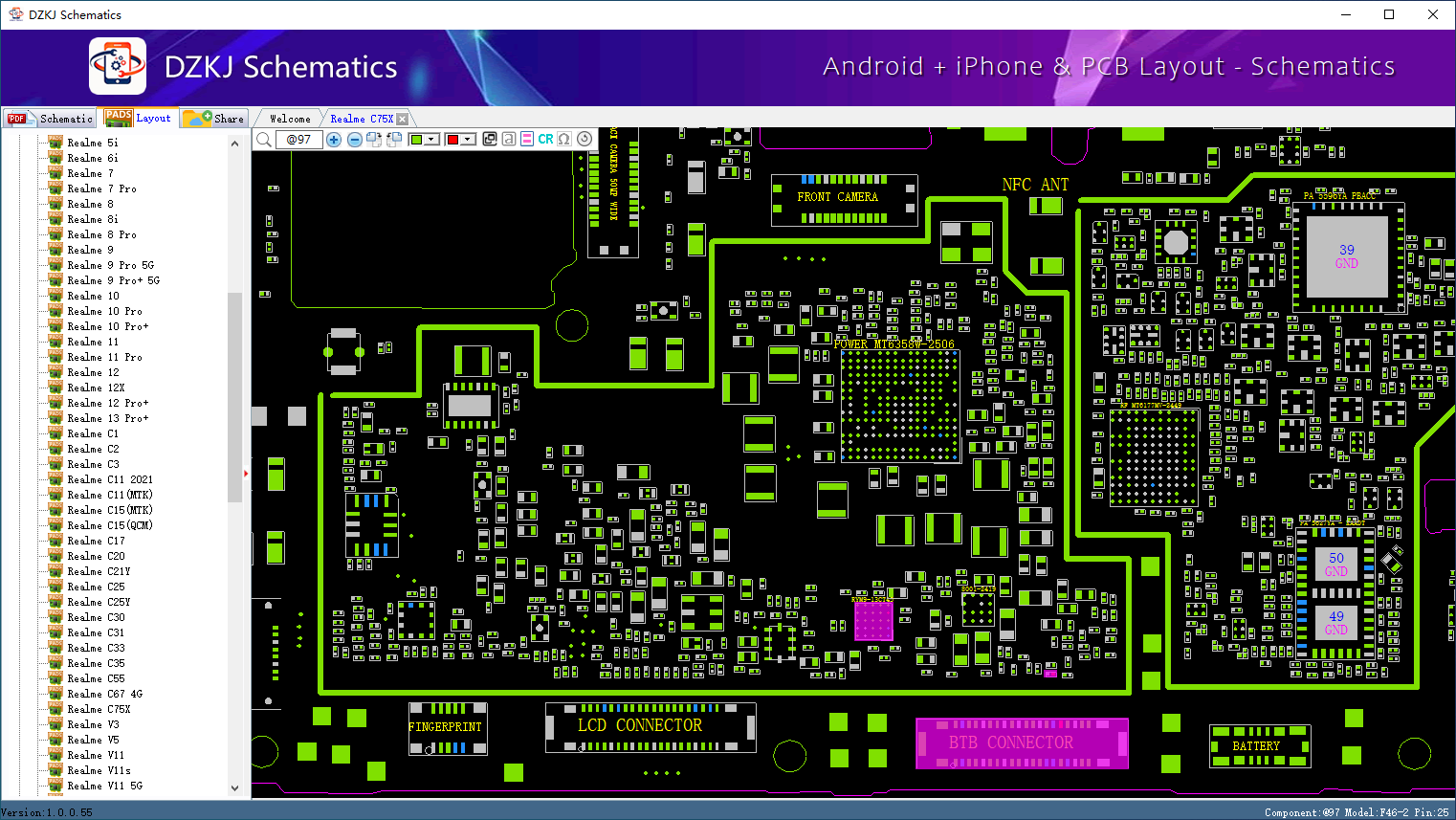The width and height of the screenshot is (1456, 820).
Task: Switch to the Schematic tab
Action: tap(50, 119)
